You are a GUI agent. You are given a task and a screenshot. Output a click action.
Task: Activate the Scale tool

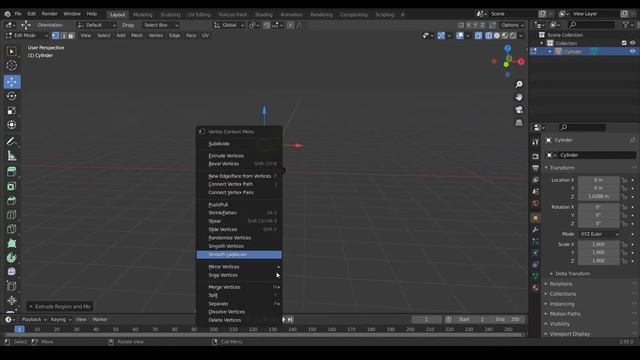tap(12, 111)
